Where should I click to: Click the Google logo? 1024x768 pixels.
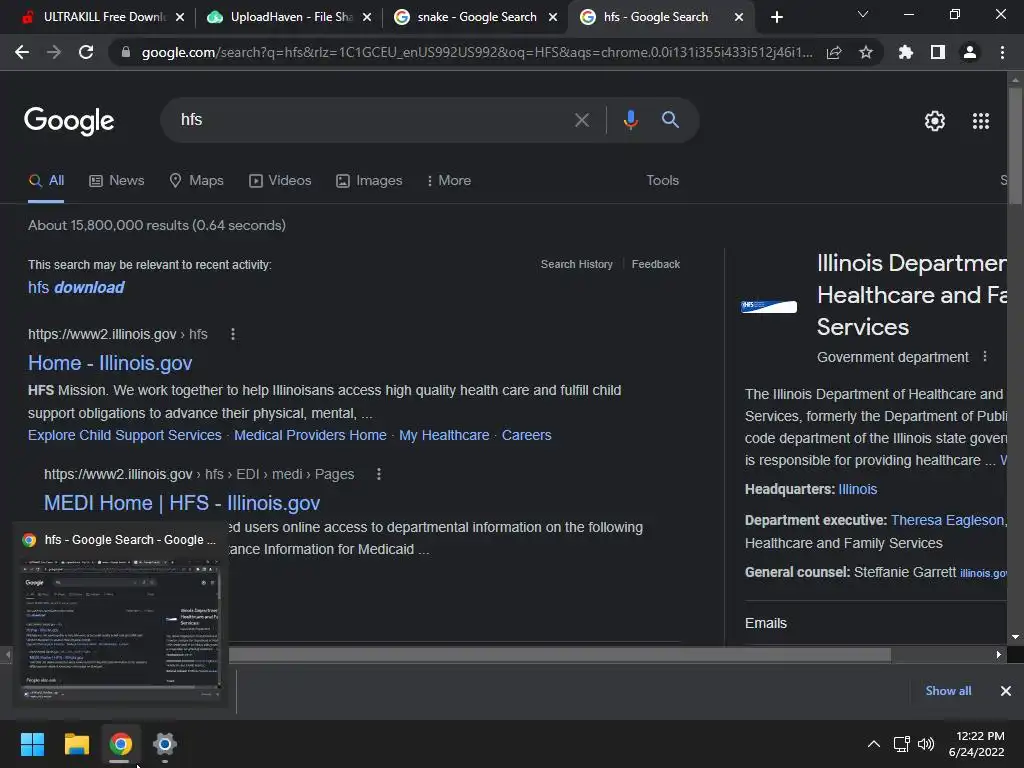69,121
